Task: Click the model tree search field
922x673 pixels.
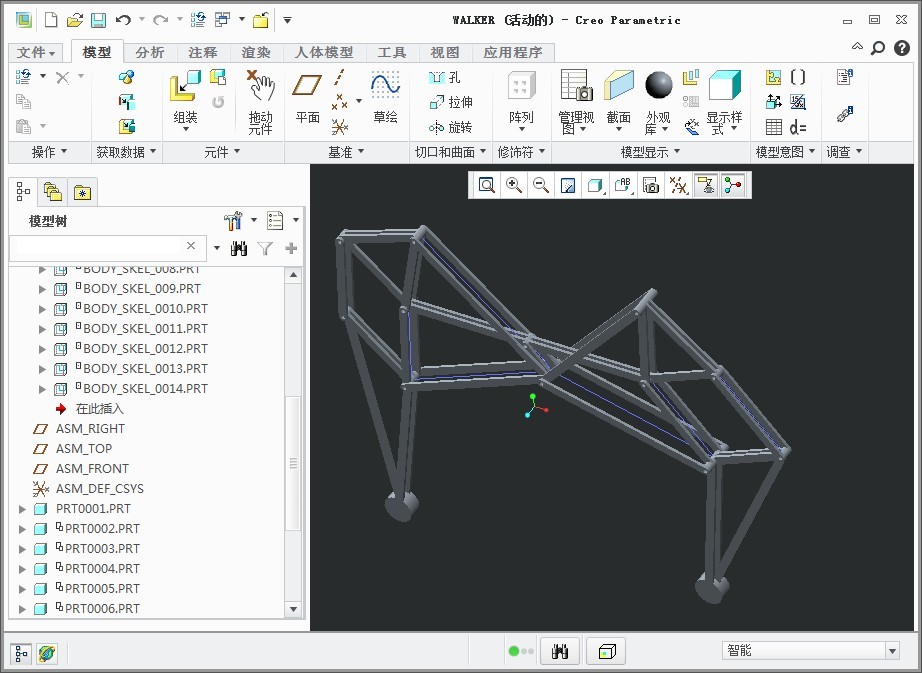Action: 97,247
